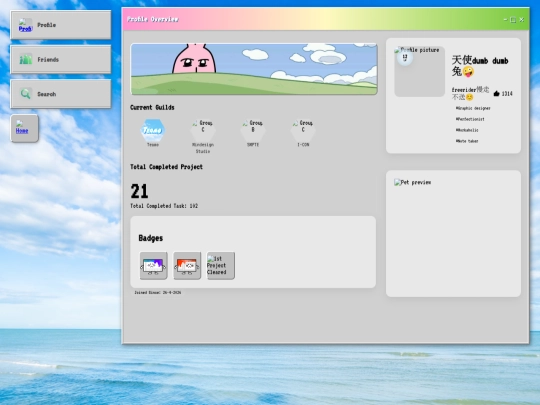Click the 'Joined Since' date text
This screenshot has height=405, width=540.
157,292
